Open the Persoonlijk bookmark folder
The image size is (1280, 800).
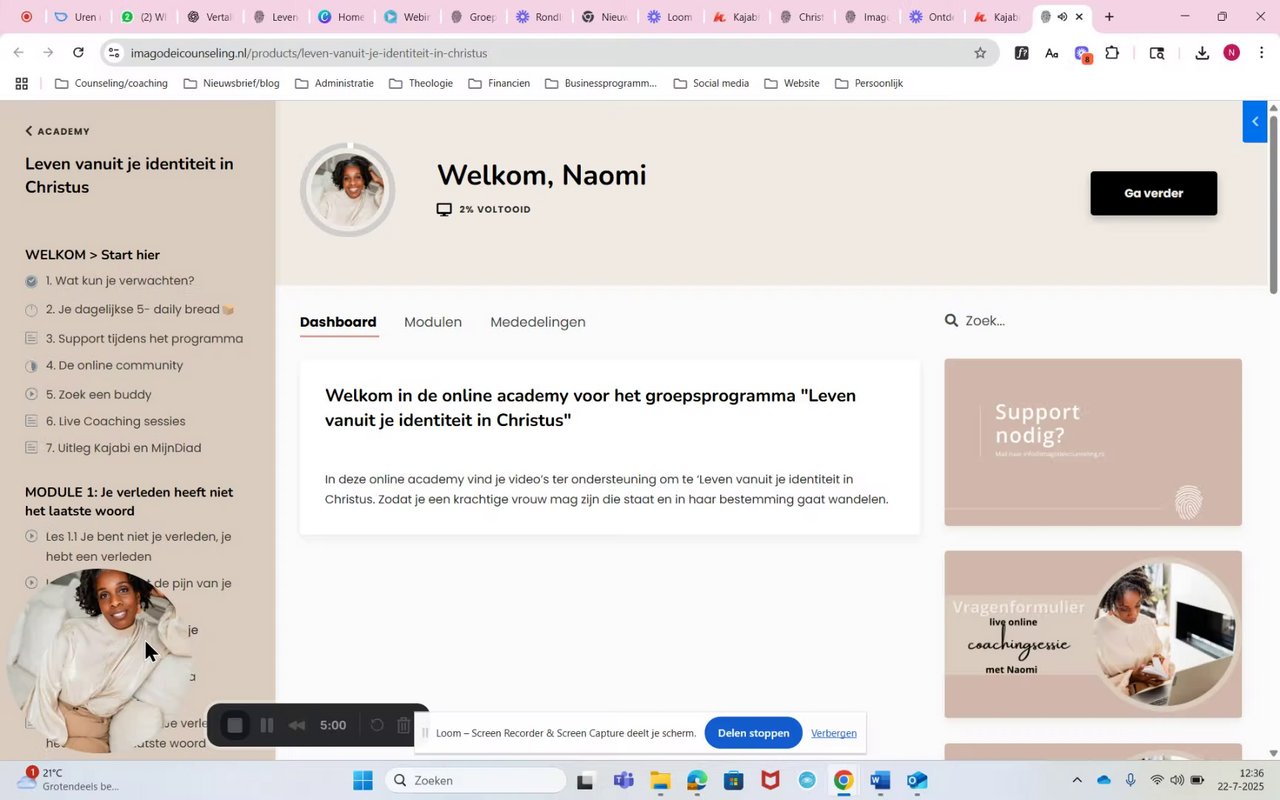pyautogui.click(x=869, y=84)
